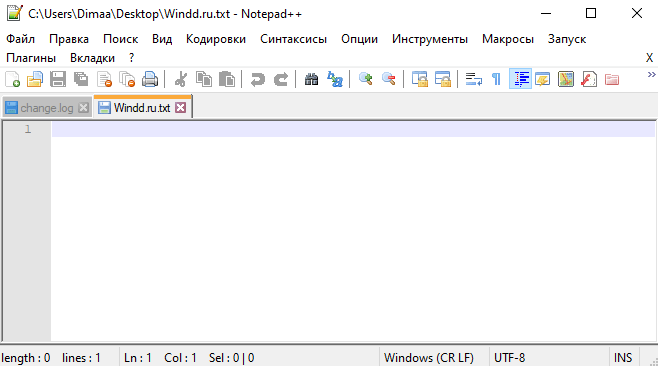Undo last action arrow icon

click(x=258, y=79)
